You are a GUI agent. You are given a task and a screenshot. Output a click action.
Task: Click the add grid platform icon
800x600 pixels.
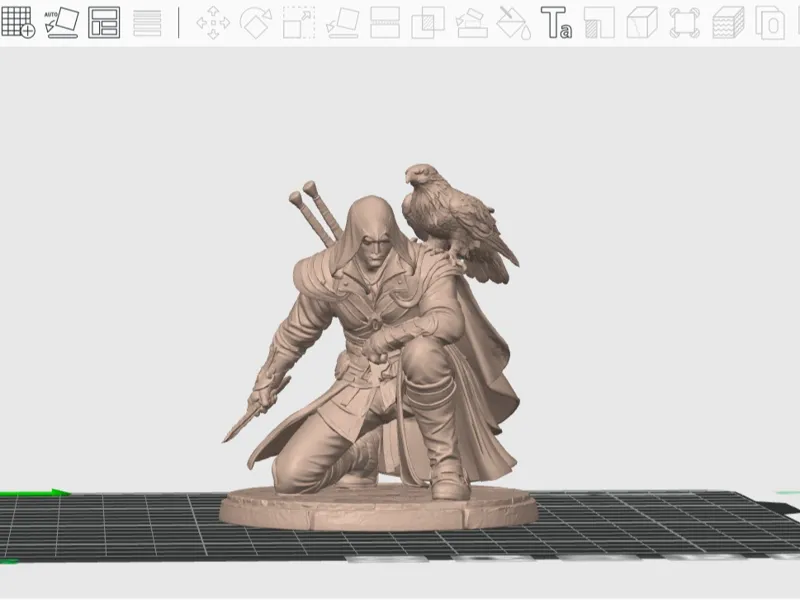[x=18, y=22]
